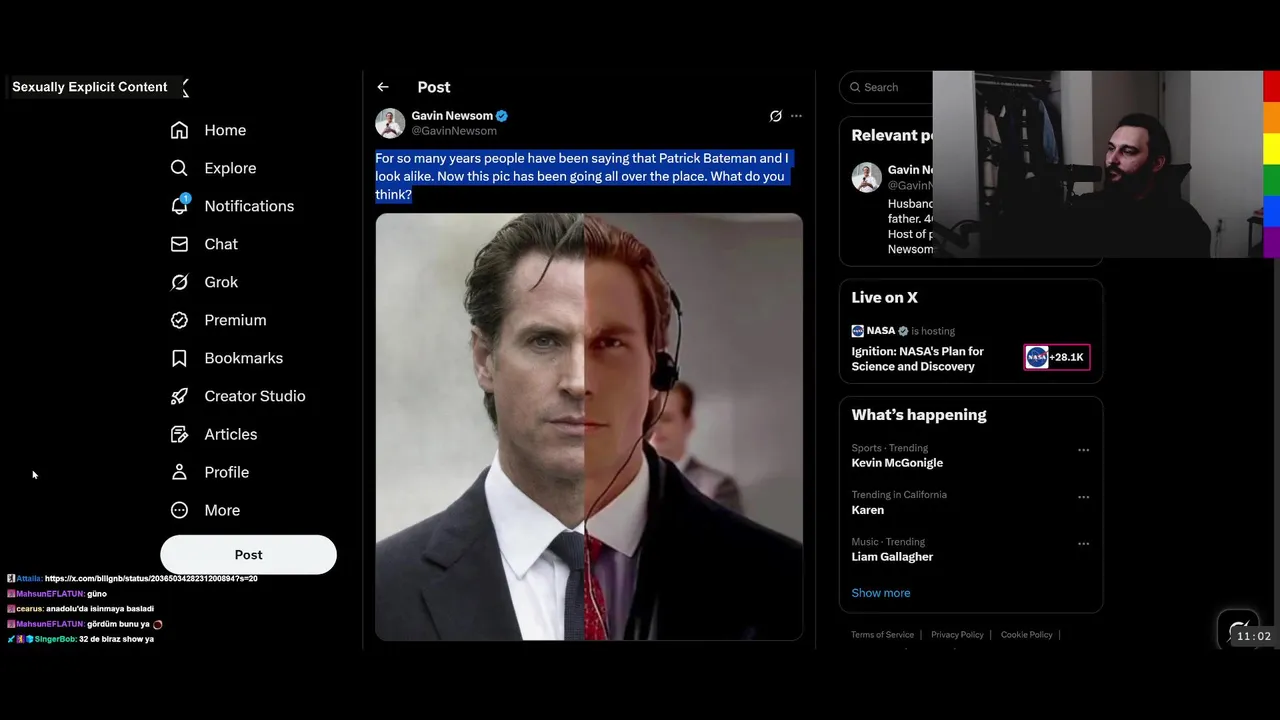Click inside the Search field
Screen dimensions: 1280x720
pos(886,87)
